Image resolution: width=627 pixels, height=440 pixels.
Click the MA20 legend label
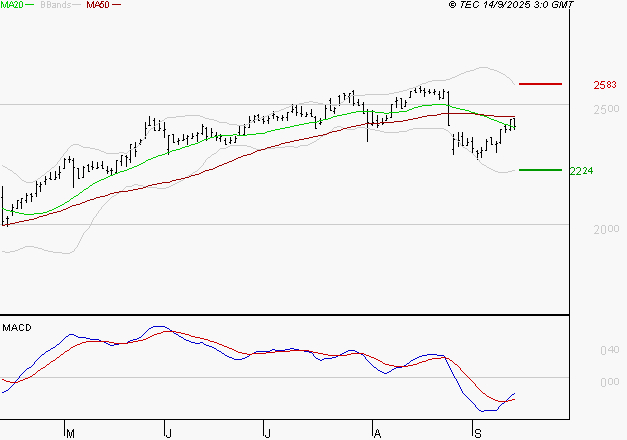pos(12,5)
